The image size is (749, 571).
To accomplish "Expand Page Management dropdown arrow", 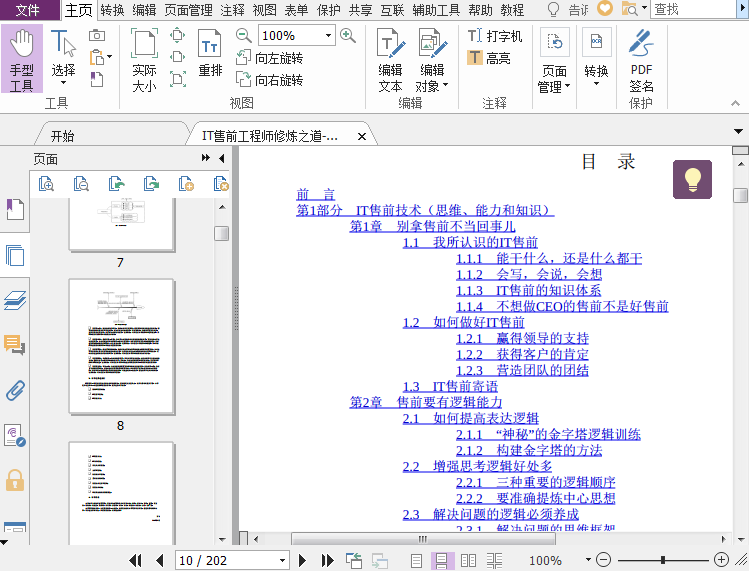I will (x=567, y=86).
